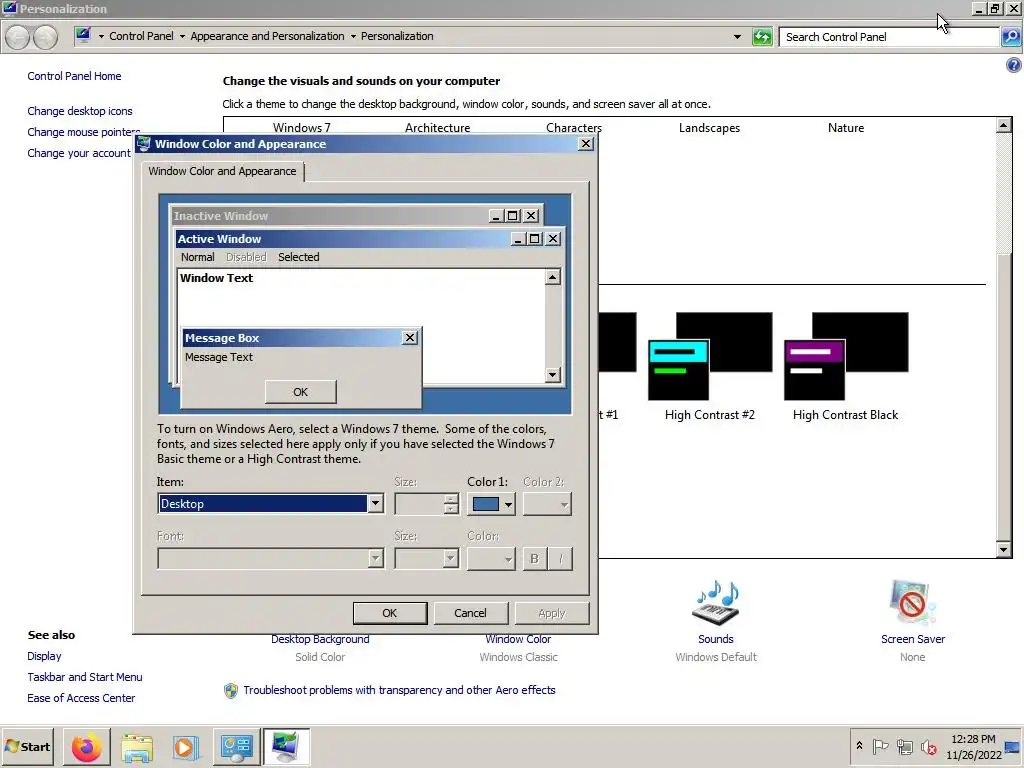Click Change mouse pointers link
This screenshot has width=1024, height=768.
pyautogui.click(x=84, y=132)
